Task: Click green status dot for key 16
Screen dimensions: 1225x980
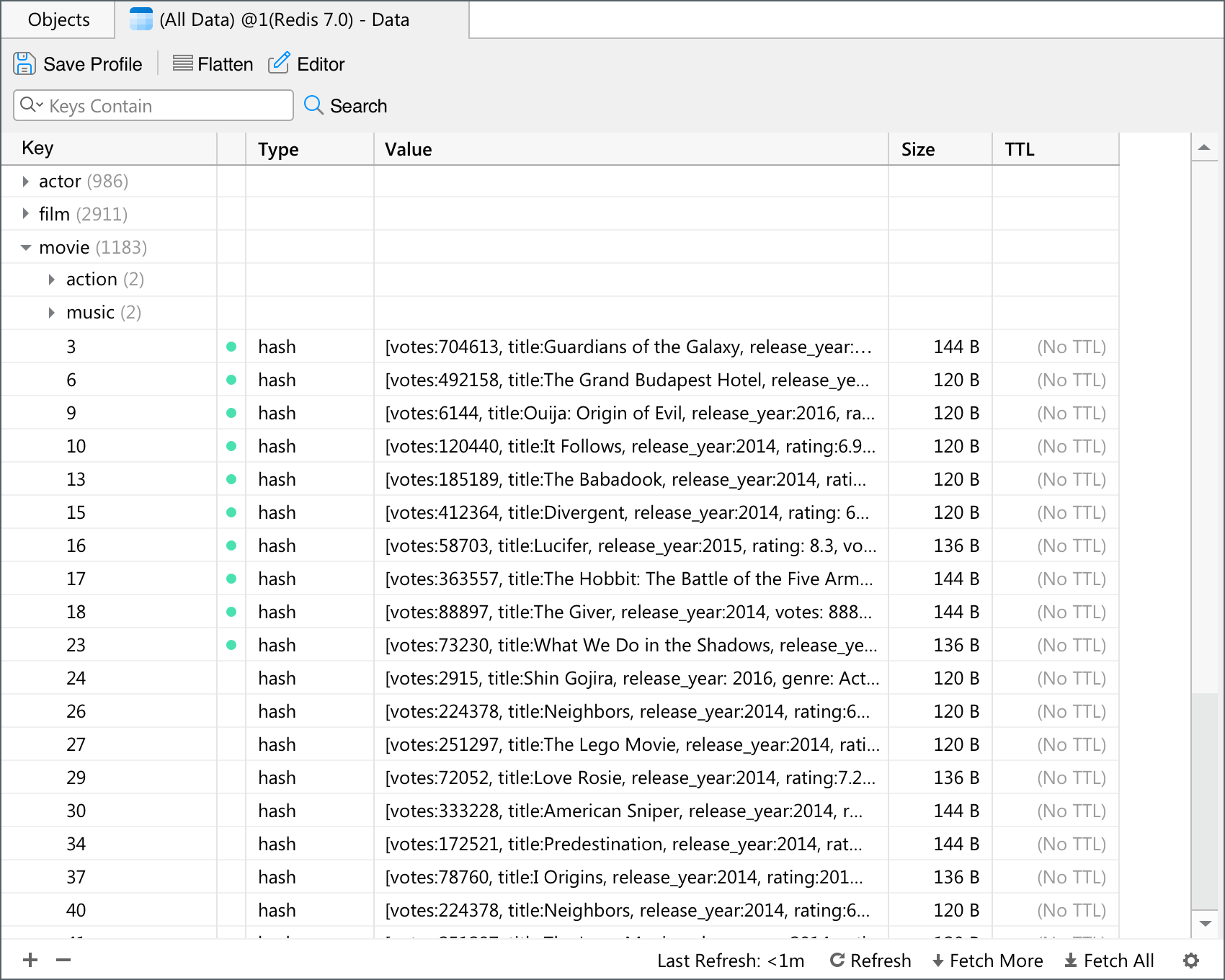Action: point(231,545)
